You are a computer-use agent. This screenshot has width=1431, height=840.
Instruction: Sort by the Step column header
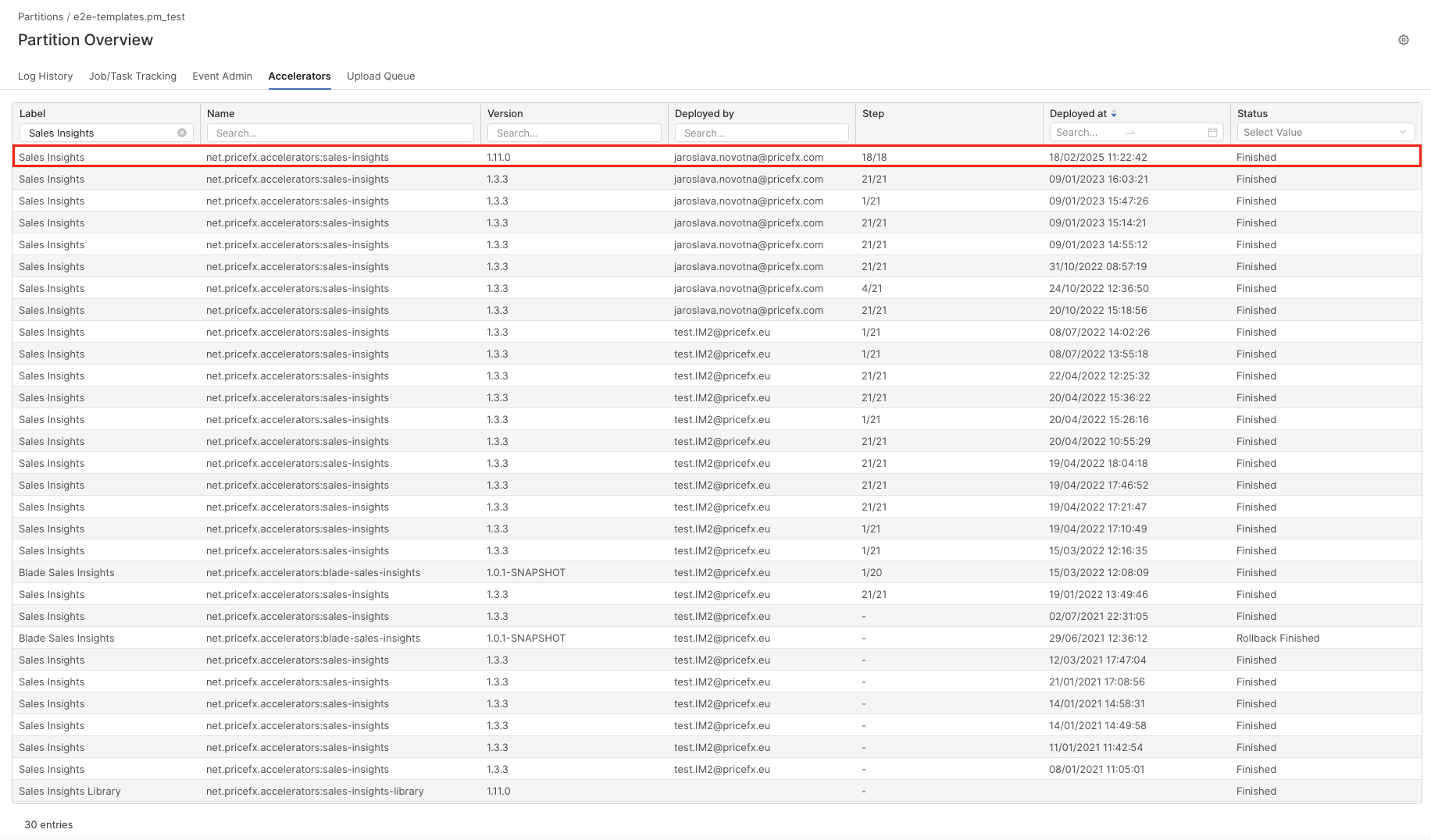pyautogui.click(x=873, y=114)
